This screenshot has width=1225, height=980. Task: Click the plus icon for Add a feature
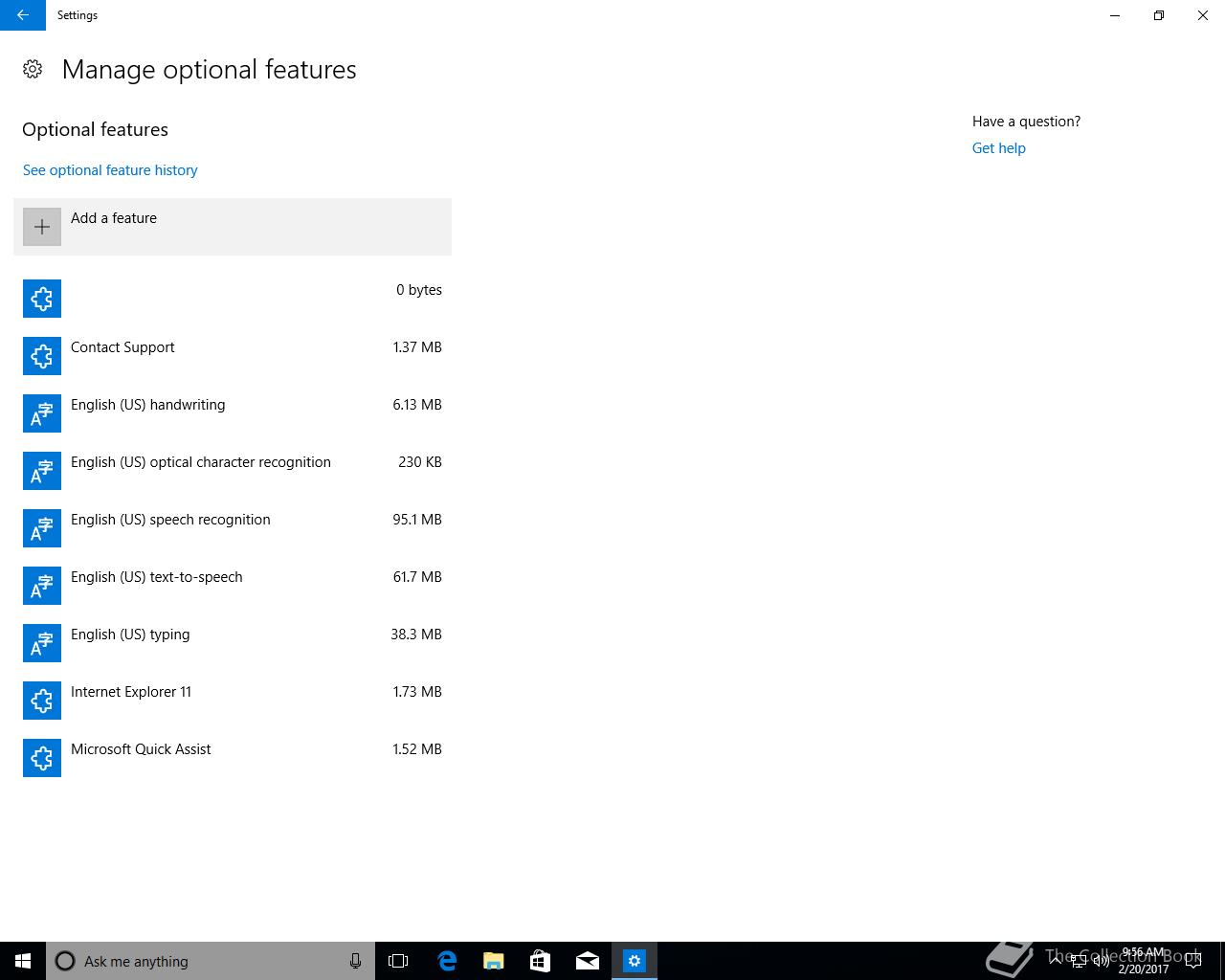42,227
